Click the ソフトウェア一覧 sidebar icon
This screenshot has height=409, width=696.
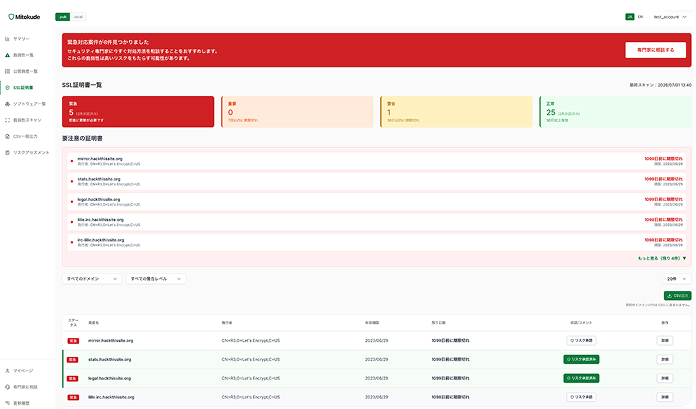[x=7, y=104]
